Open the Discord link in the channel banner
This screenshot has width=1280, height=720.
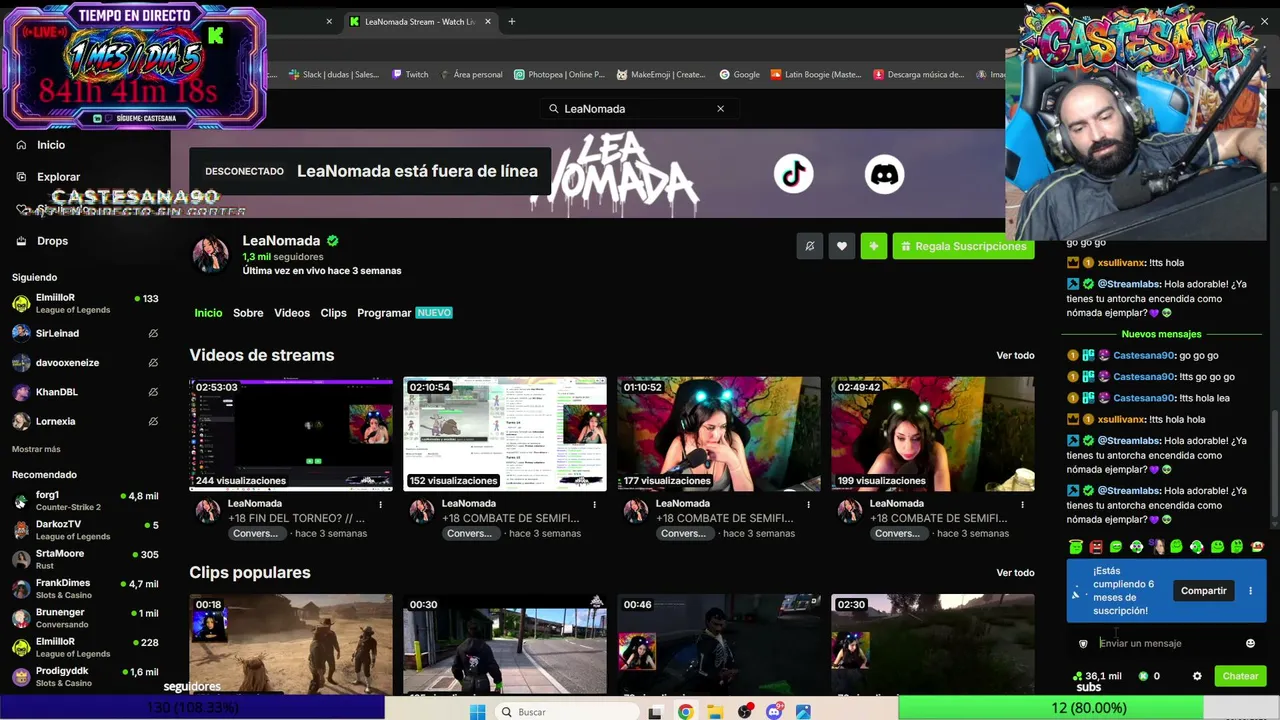click(884, 174)
